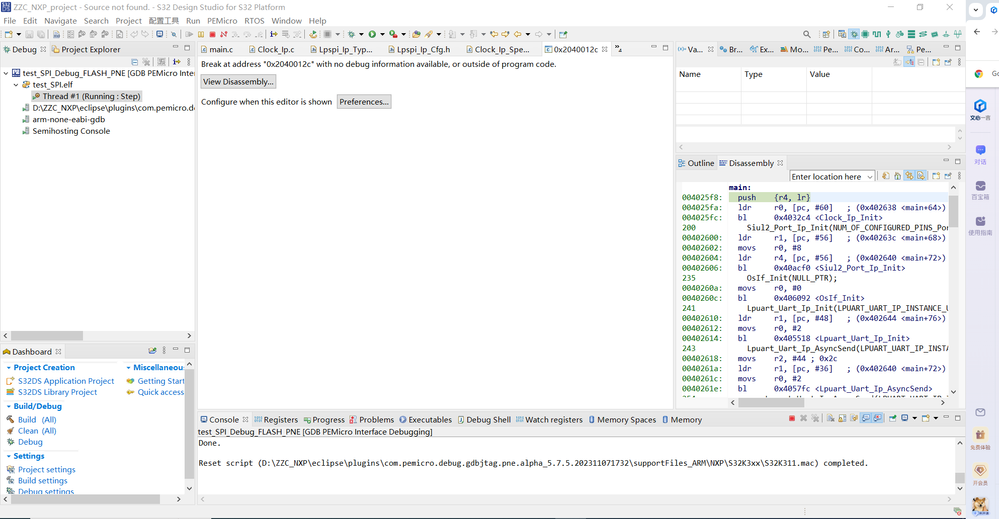The image size is (999, 519).
Task: Click Collapse All in Debug view toolbar
Action: [x=134, y=62]
